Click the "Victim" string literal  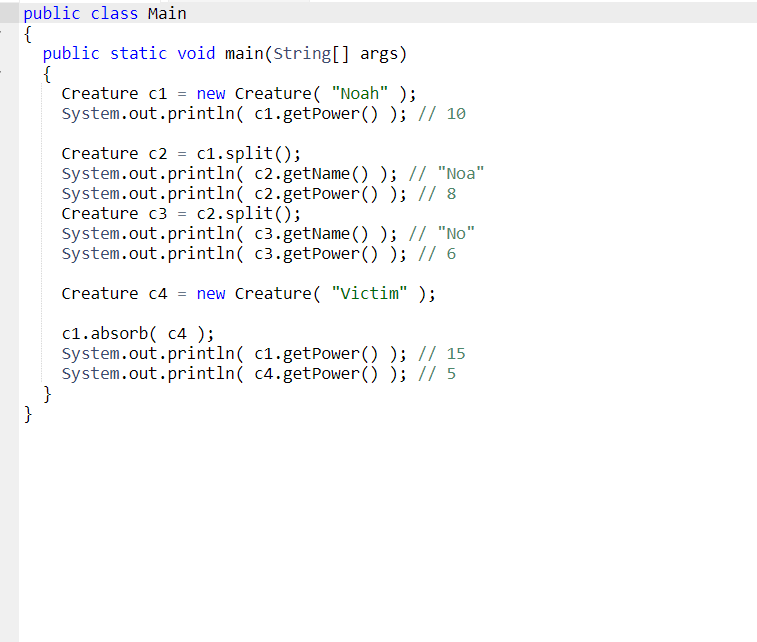369,293
